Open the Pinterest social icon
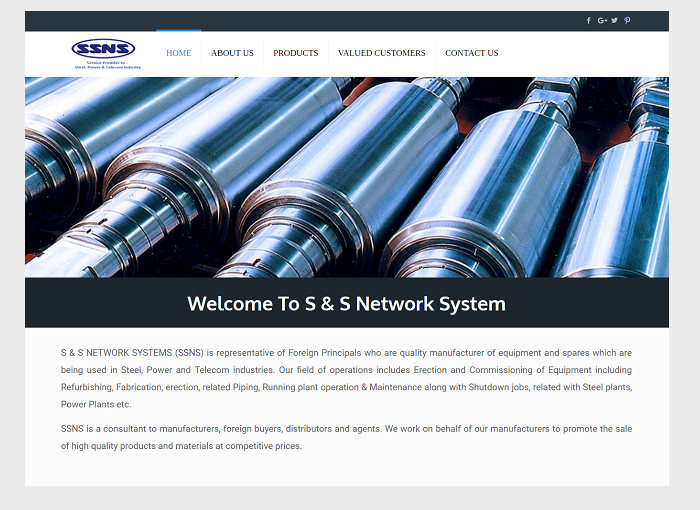Screen dimensions: 700x510 (627, 21)
